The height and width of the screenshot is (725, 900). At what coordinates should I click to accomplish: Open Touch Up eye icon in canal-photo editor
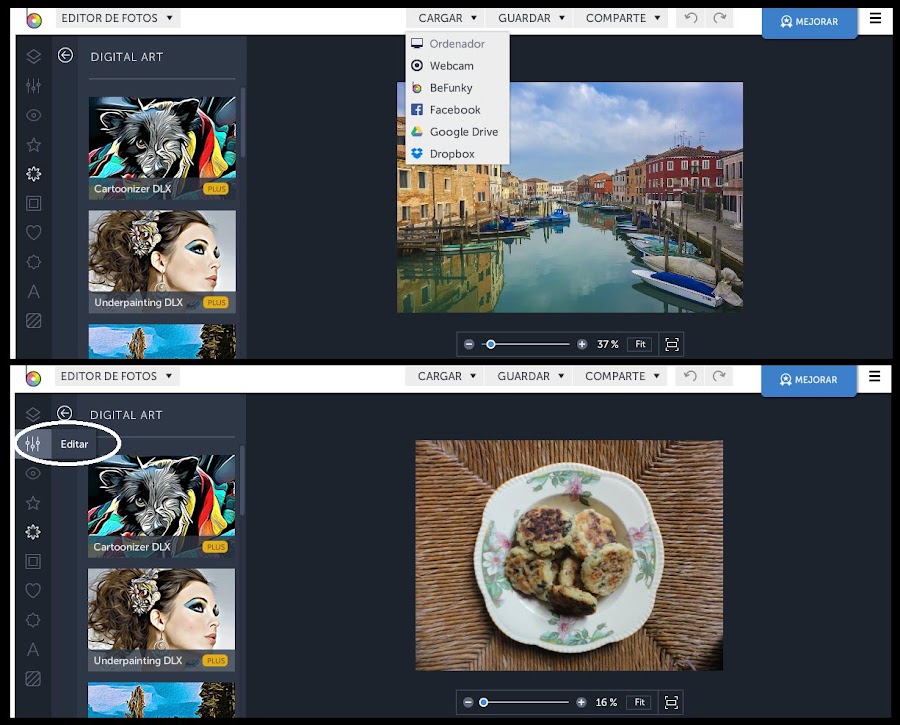pyautogui.click(x=33, y=115)
